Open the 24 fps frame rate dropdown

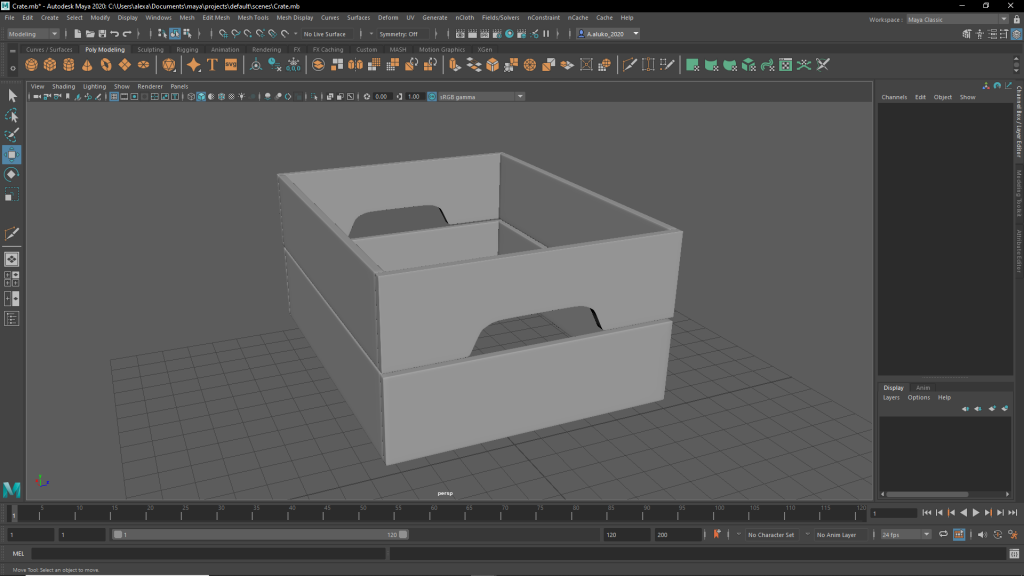(905, 535)
